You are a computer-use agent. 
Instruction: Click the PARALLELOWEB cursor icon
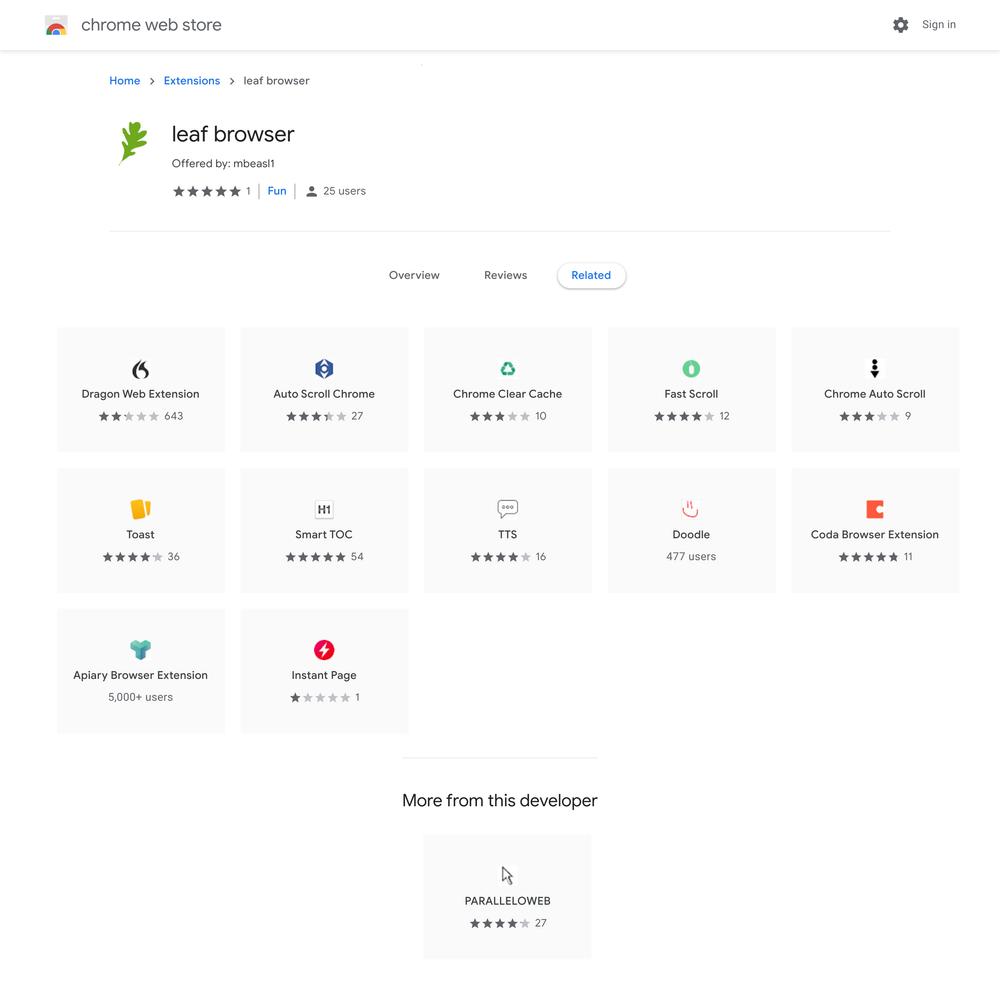tap(507, 875)
